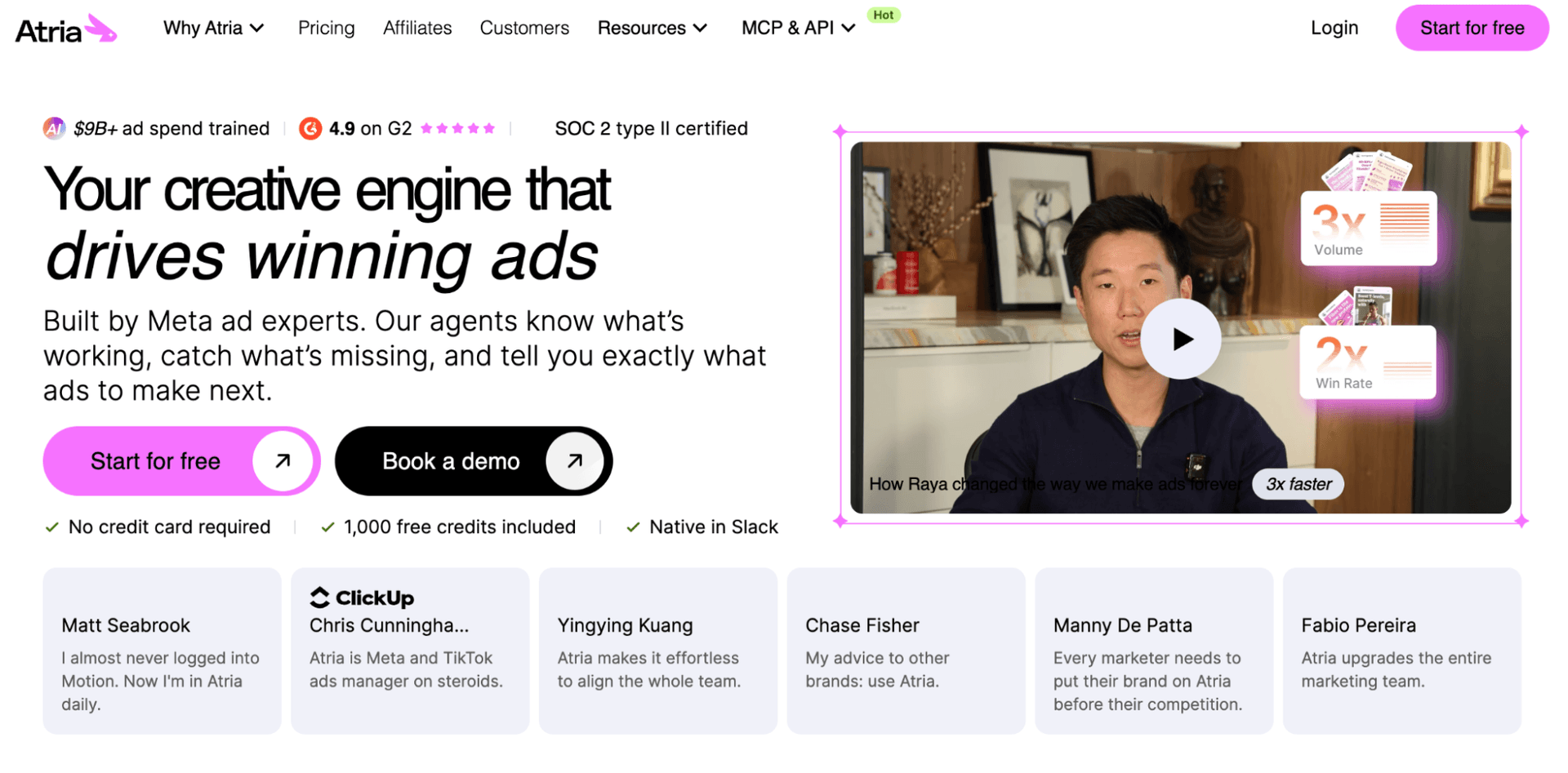1568x773 pixels.
Task: Click the MCP & API menu label
Action: coord(787,28)
